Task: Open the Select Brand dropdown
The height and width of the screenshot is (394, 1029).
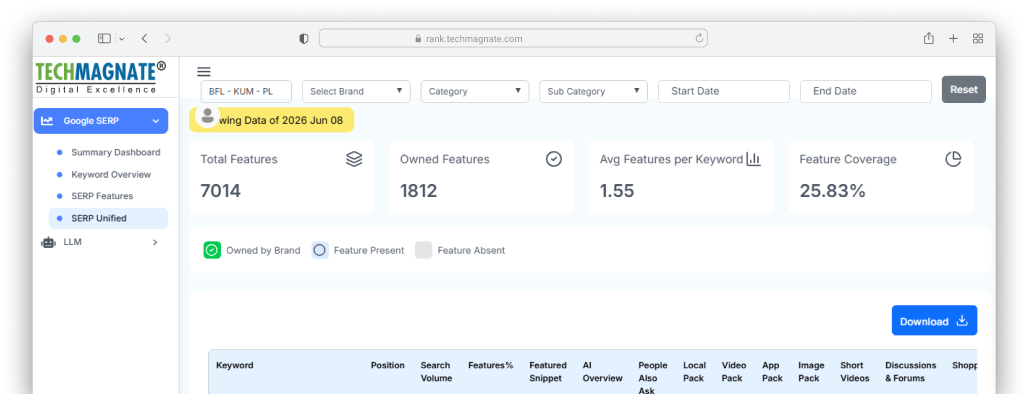Action: [x=356, y=91]
